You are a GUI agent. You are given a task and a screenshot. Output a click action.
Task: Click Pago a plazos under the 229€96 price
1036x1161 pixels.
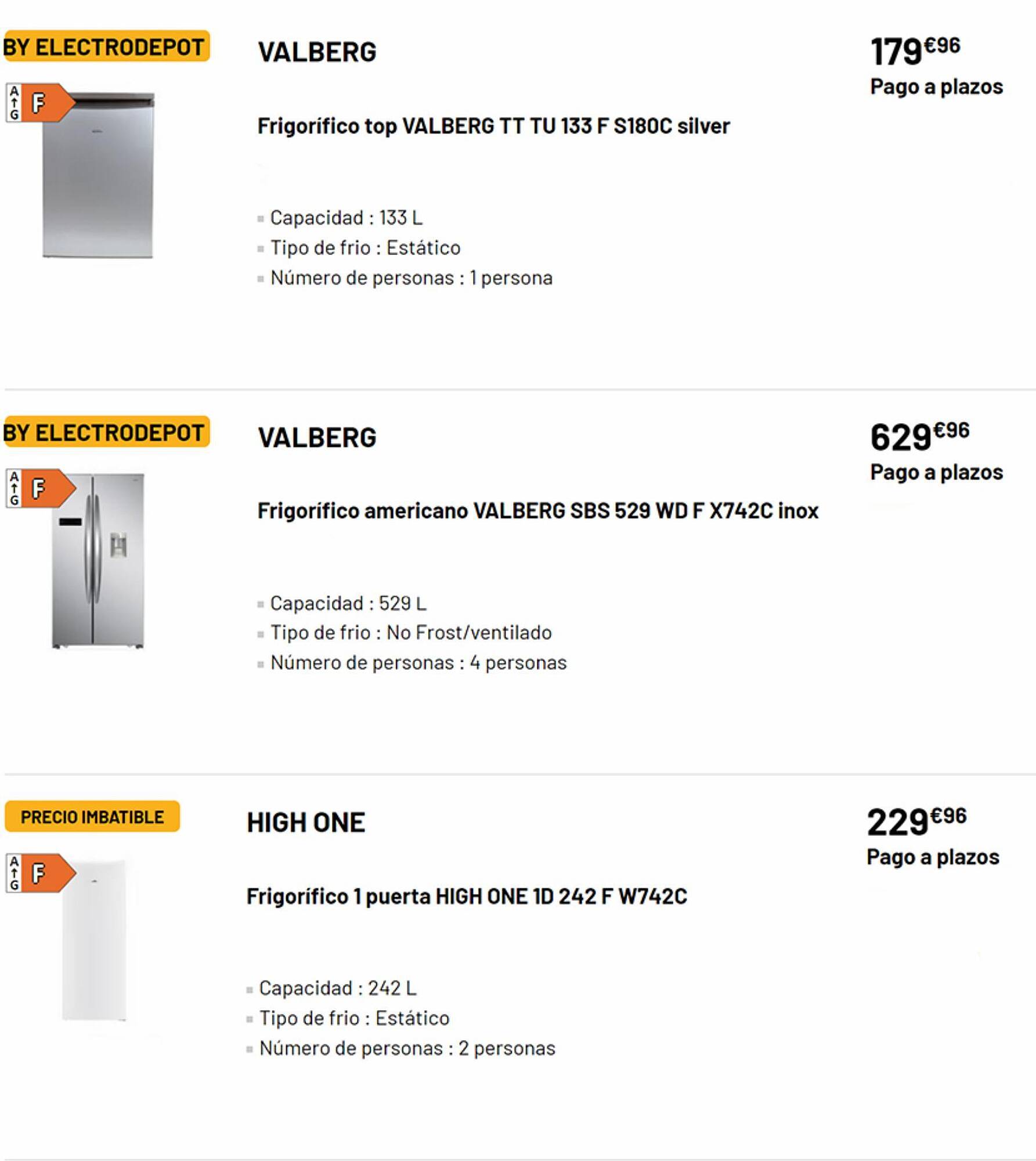click(x=933, y=857)
